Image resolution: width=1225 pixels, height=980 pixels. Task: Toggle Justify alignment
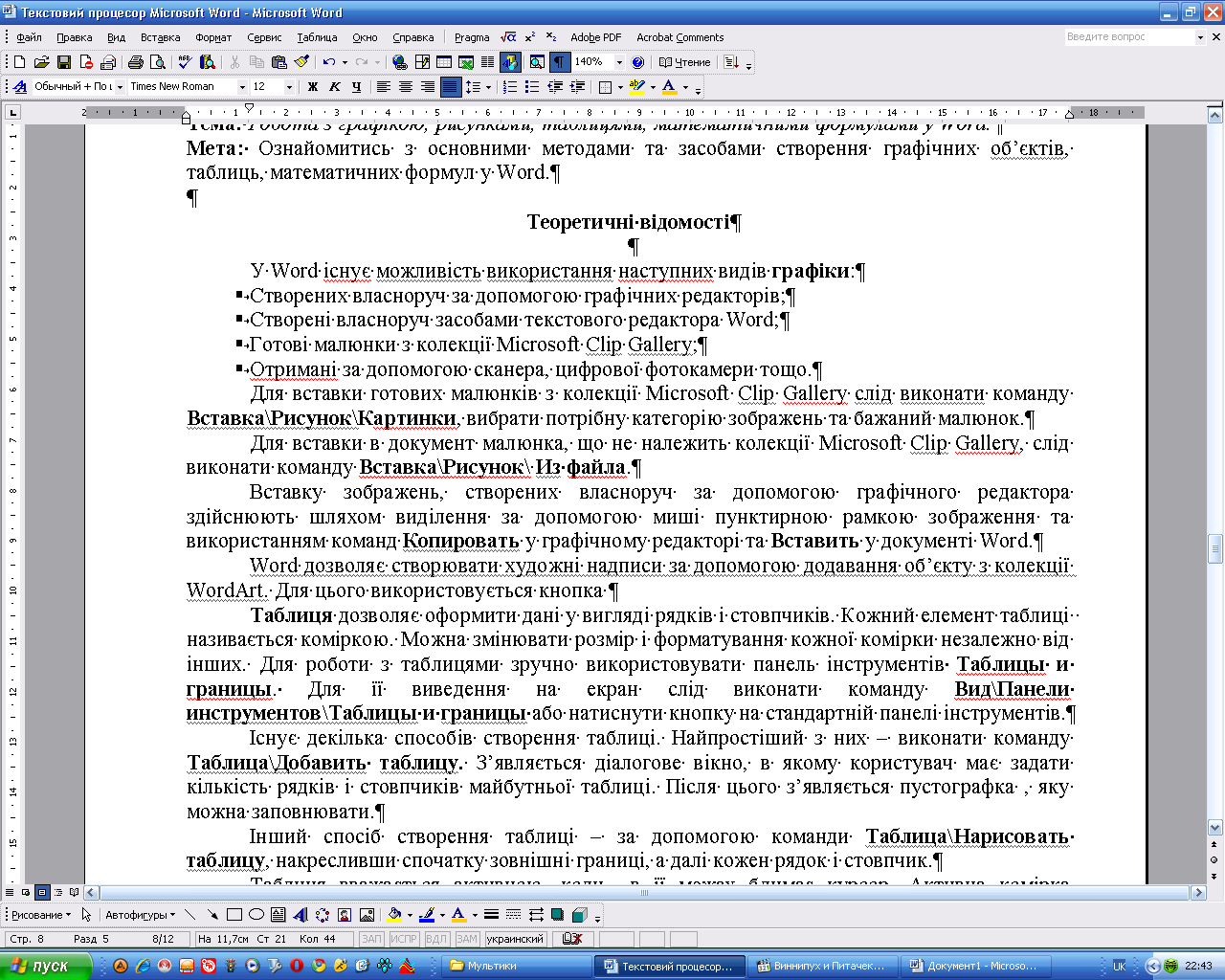(451, 86)
